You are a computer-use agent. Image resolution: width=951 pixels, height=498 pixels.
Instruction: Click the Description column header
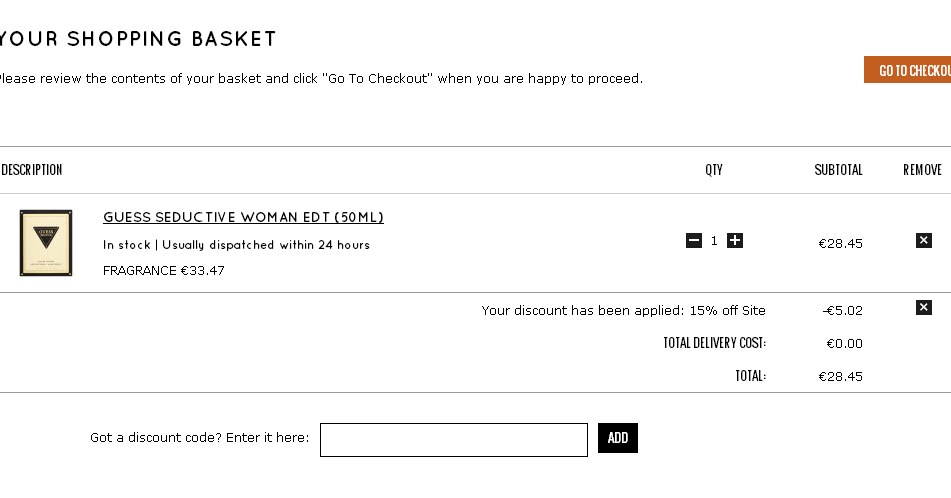point(32,170)
